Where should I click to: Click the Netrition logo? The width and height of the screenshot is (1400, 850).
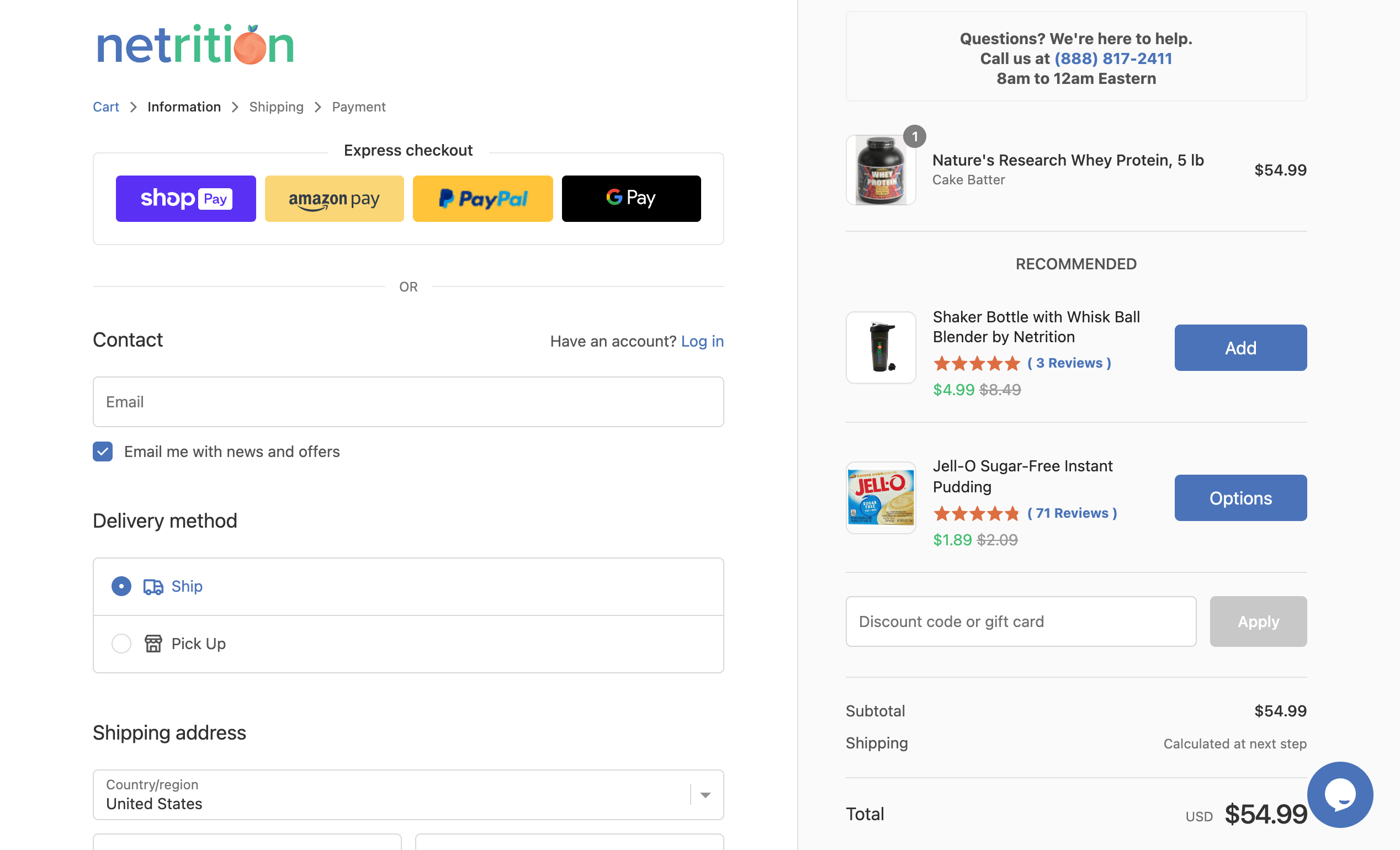(195, 44)
